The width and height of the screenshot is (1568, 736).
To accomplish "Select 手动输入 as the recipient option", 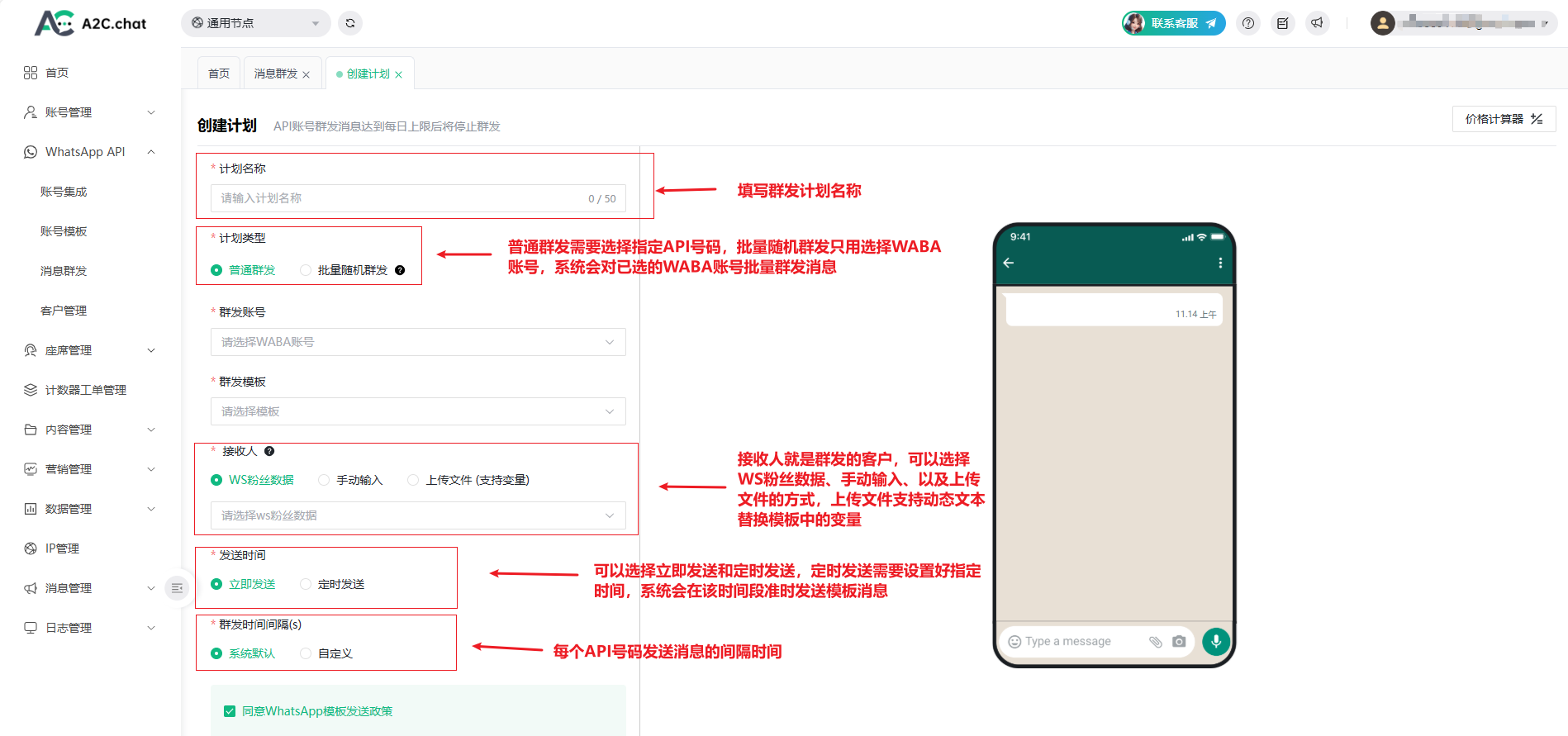I will pos(324,480).
